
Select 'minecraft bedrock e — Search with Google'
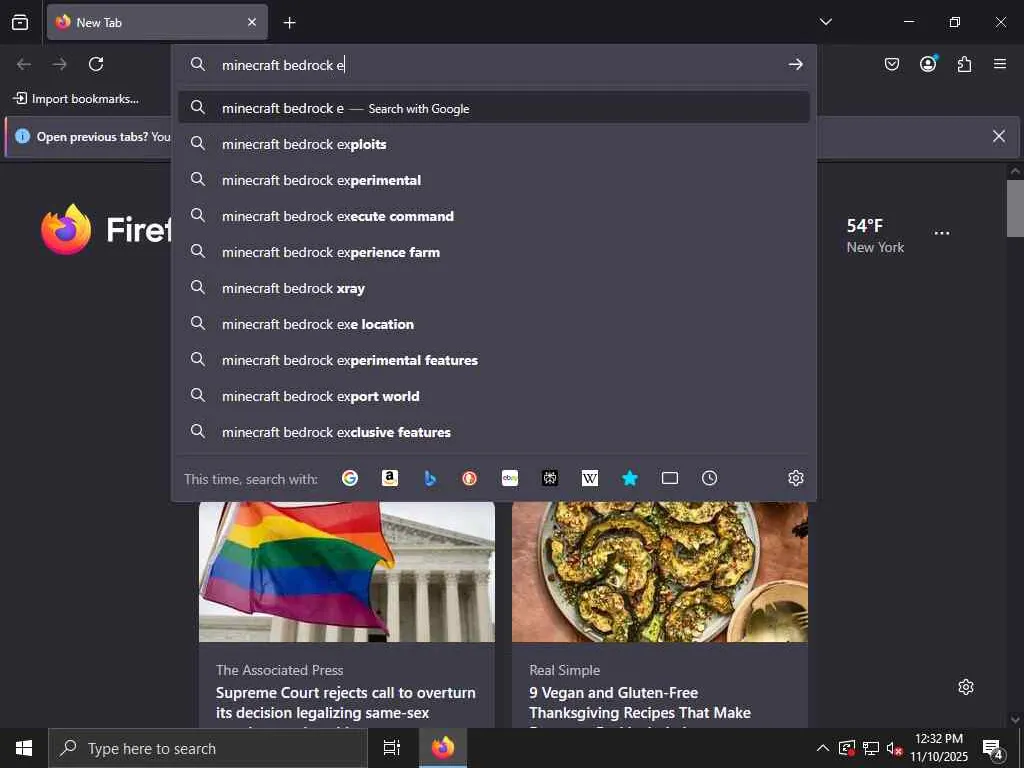pyautogui.click(x=494, y=108)
